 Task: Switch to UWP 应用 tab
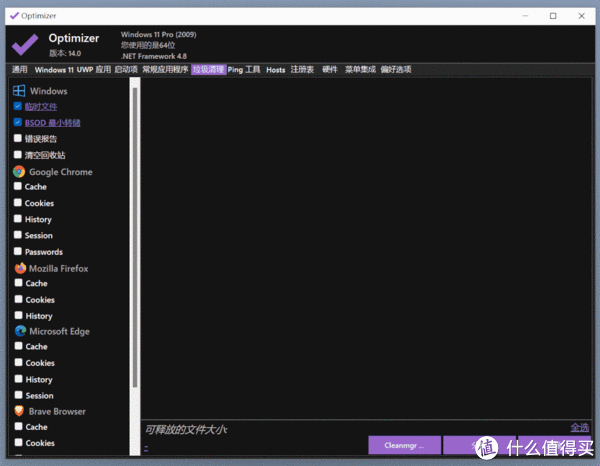94,70
